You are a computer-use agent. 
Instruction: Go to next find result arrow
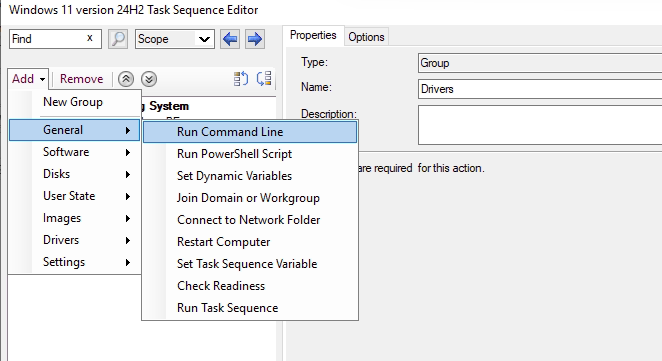pyautogui.click(x=255, y=39)
